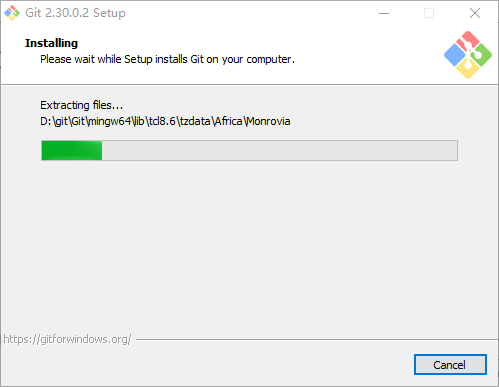Click the green filled part of progress bar
The image size is (499, 387).
pyautogui.click(x=72, y=151)
